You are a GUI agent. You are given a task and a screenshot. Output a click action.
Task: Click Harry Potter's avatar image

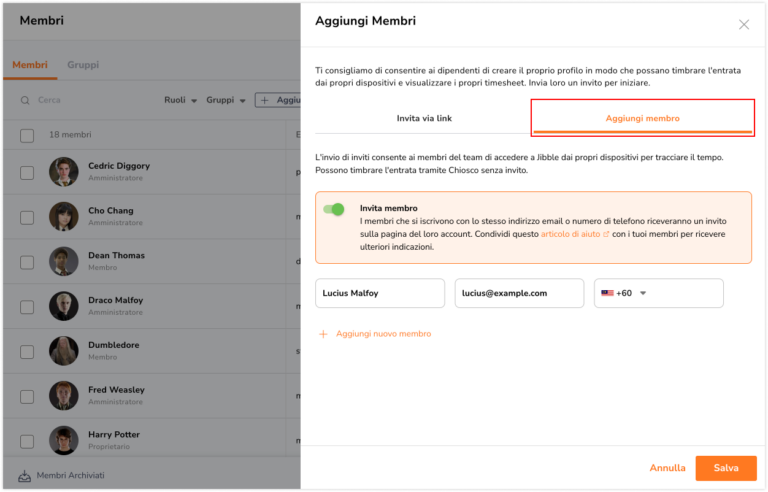[64, 441]
